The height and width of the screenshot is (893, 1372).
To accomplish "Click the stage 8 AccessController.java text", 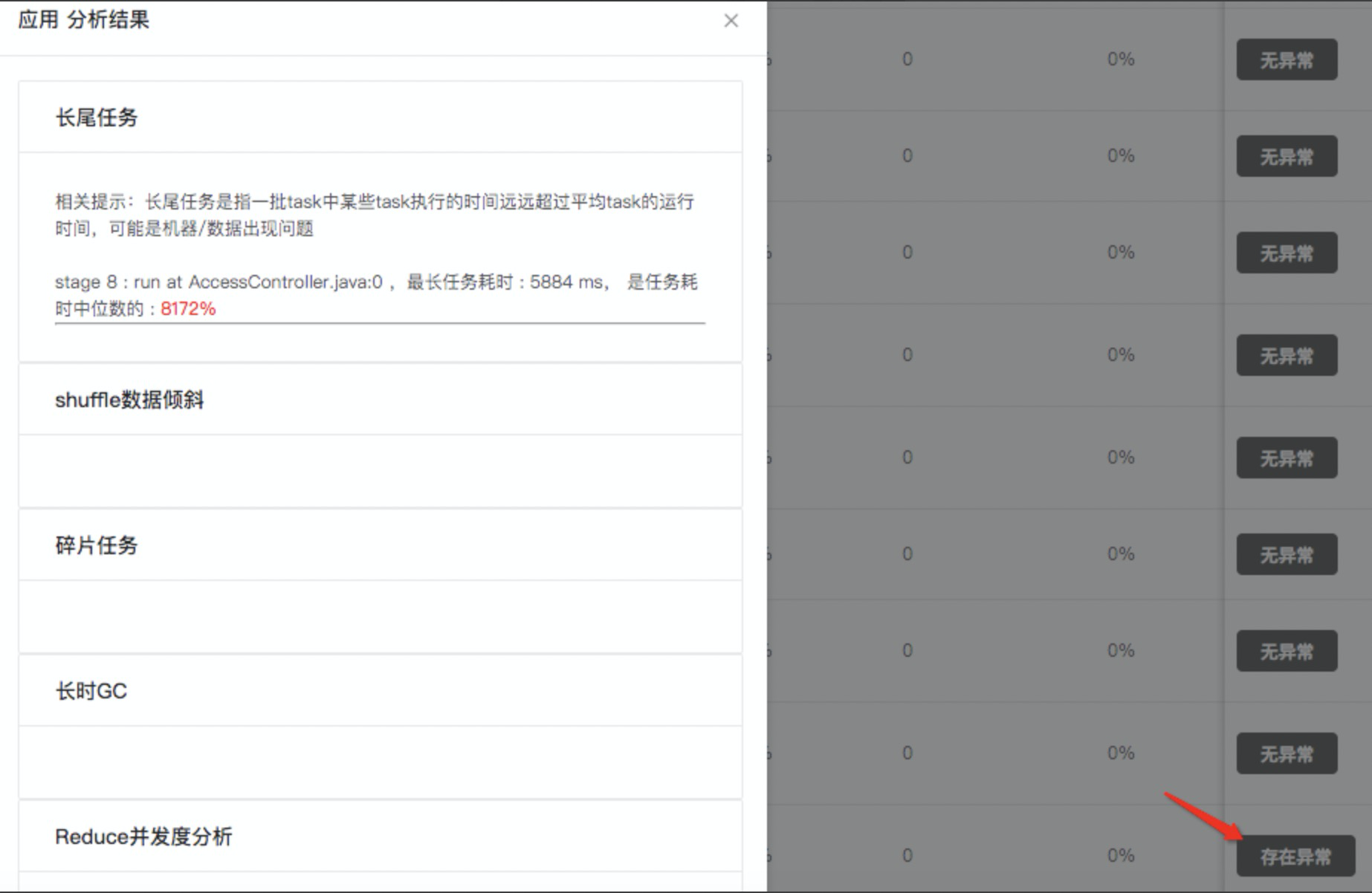I will coord(376,295).
